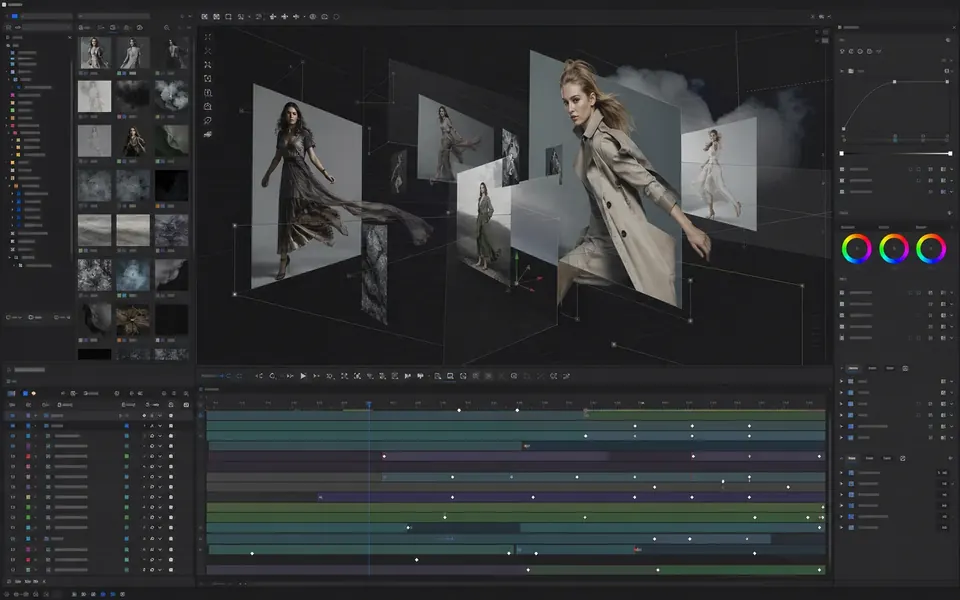Click the blue playhead marker on timeline ruler
The image size is (960, 600).
pos(369,403)
